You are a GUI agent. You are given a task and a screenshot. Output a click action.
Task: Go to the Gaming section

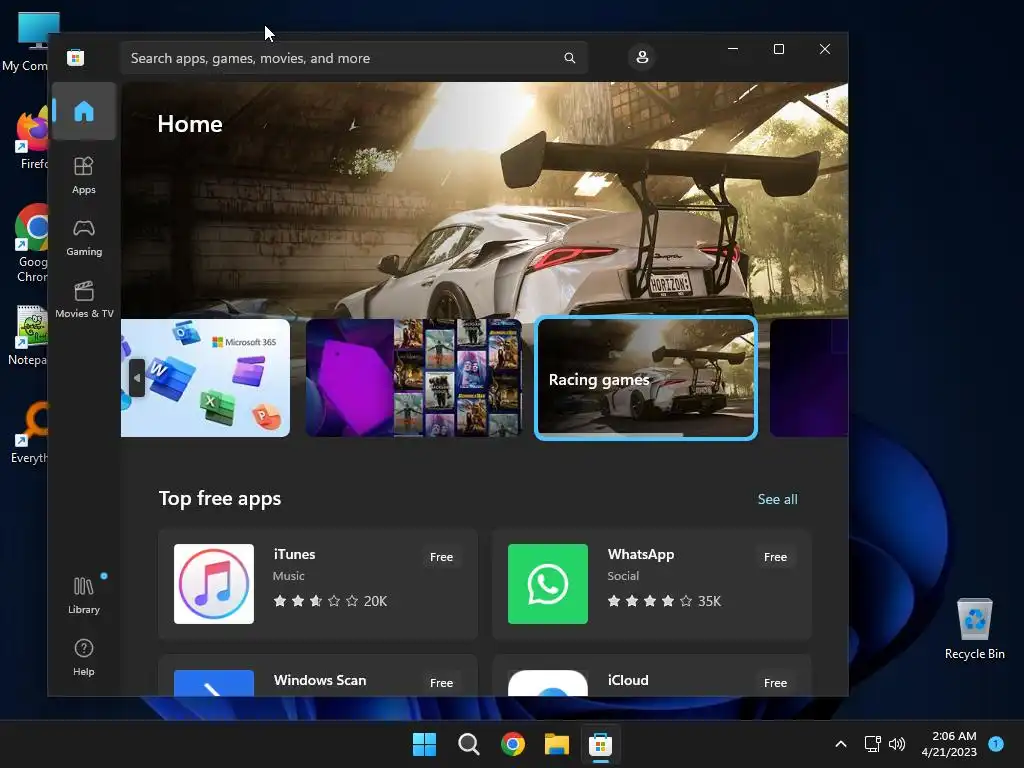(84, 238)
